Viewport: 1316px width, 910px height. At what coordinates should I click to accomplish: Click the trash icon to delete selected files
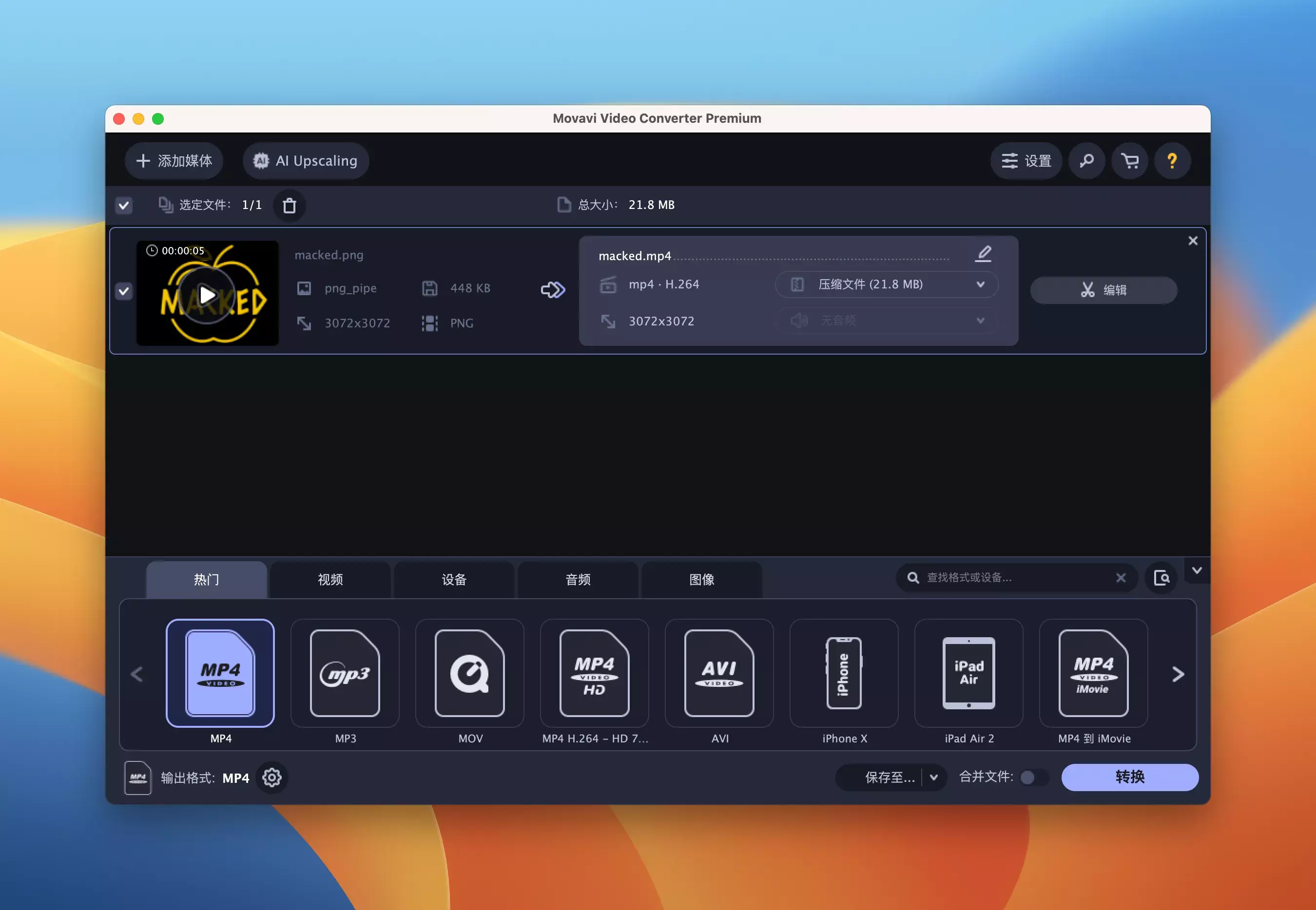(289, 205)
